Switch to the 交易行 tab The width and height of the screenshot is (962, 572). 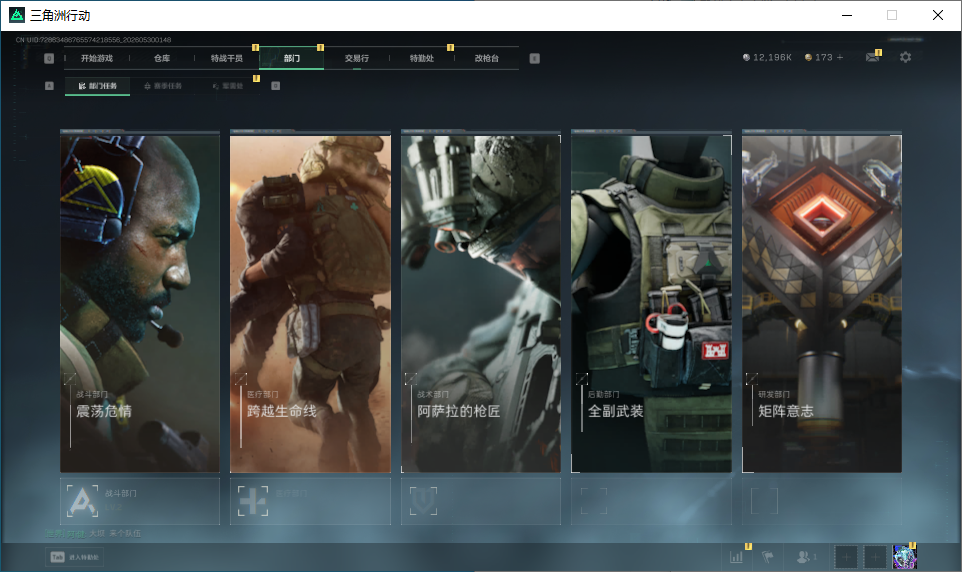point(356,58)
